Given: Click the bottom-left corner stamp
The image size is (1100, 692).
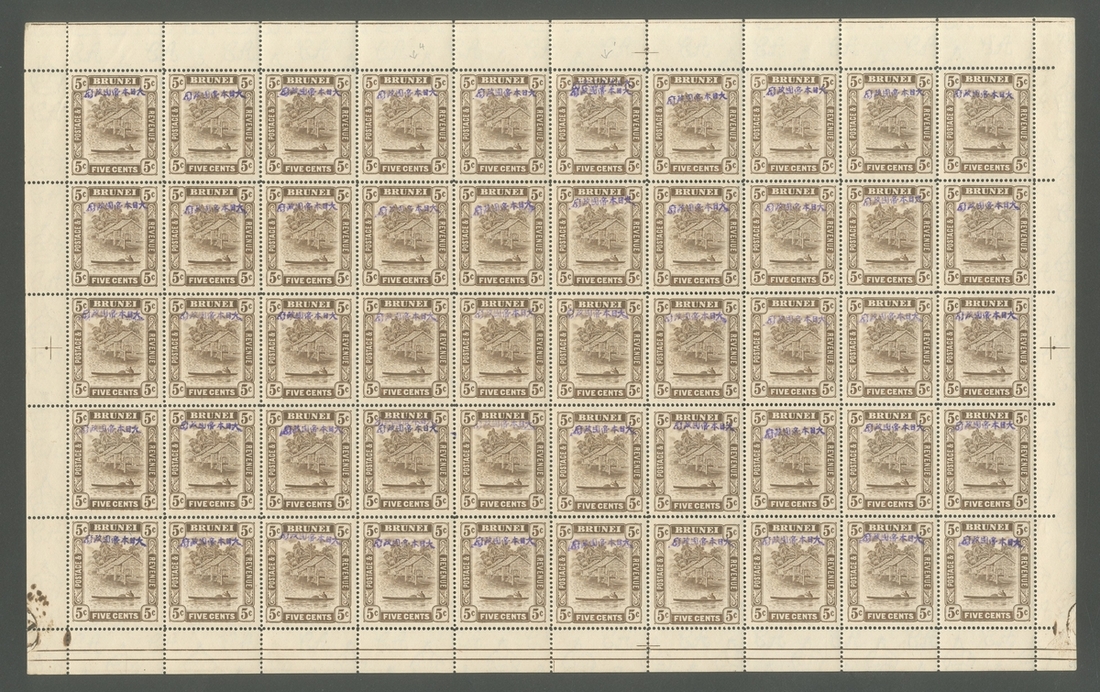Looking at the screenshot, I should tap(115, 570).
